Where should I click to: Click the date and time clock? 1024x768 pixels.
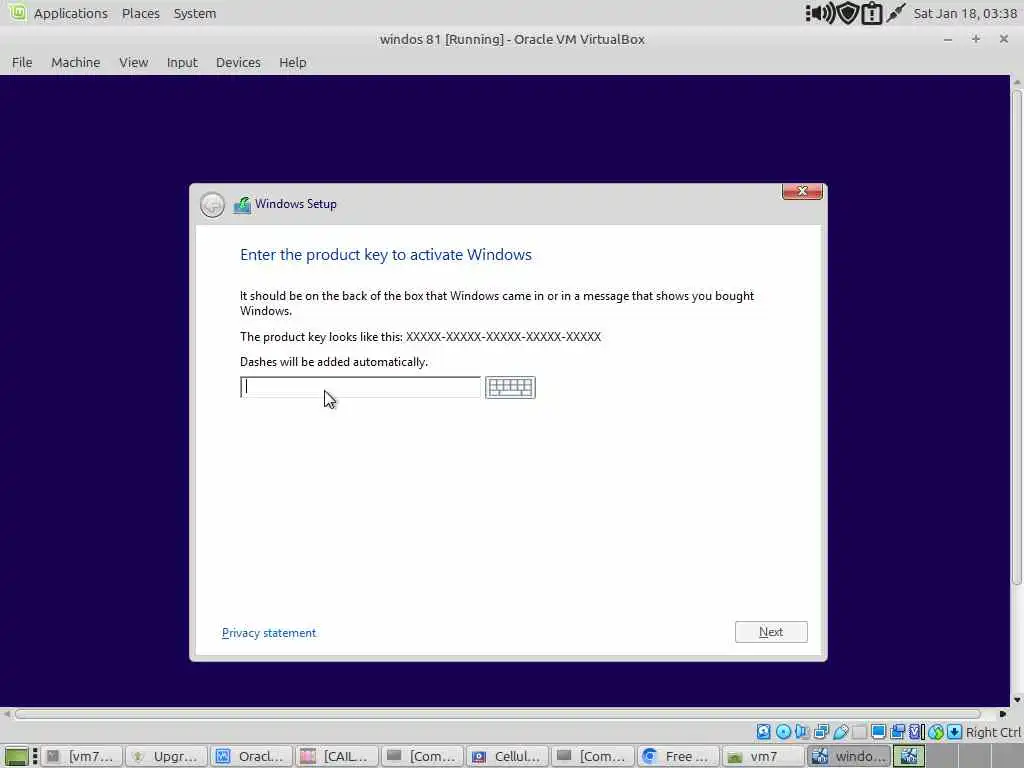tap(965, 13)
